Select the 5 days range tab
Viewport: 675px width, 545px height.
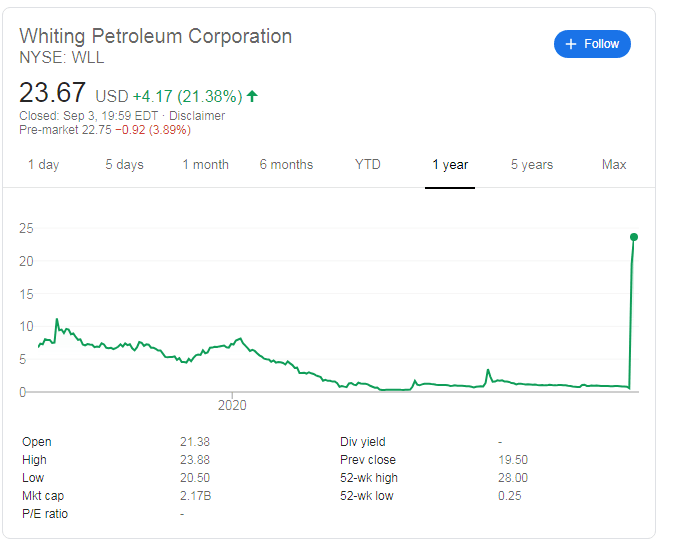pyautogui.click(x=124, y=165)
